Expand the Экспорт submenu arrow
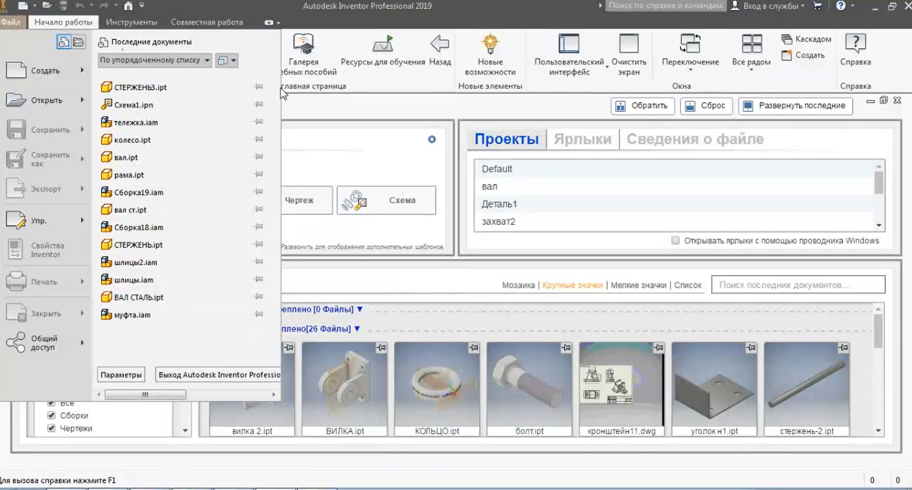Viewport: 912px width, 490px height. click(x=82, y=189)
